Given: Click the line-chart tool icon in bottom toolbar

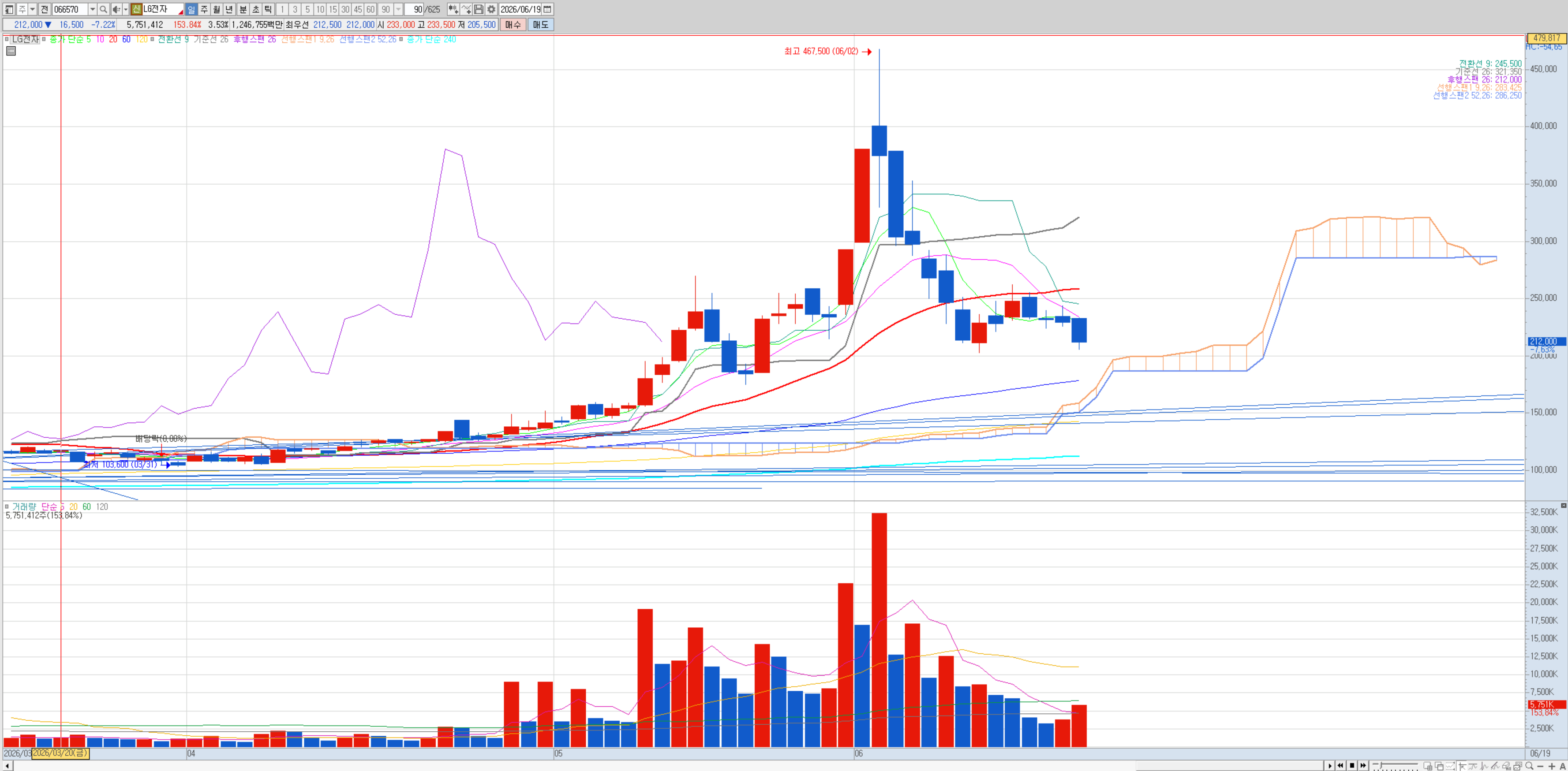Looking at the screenshot, I should tap(1473, 766).
